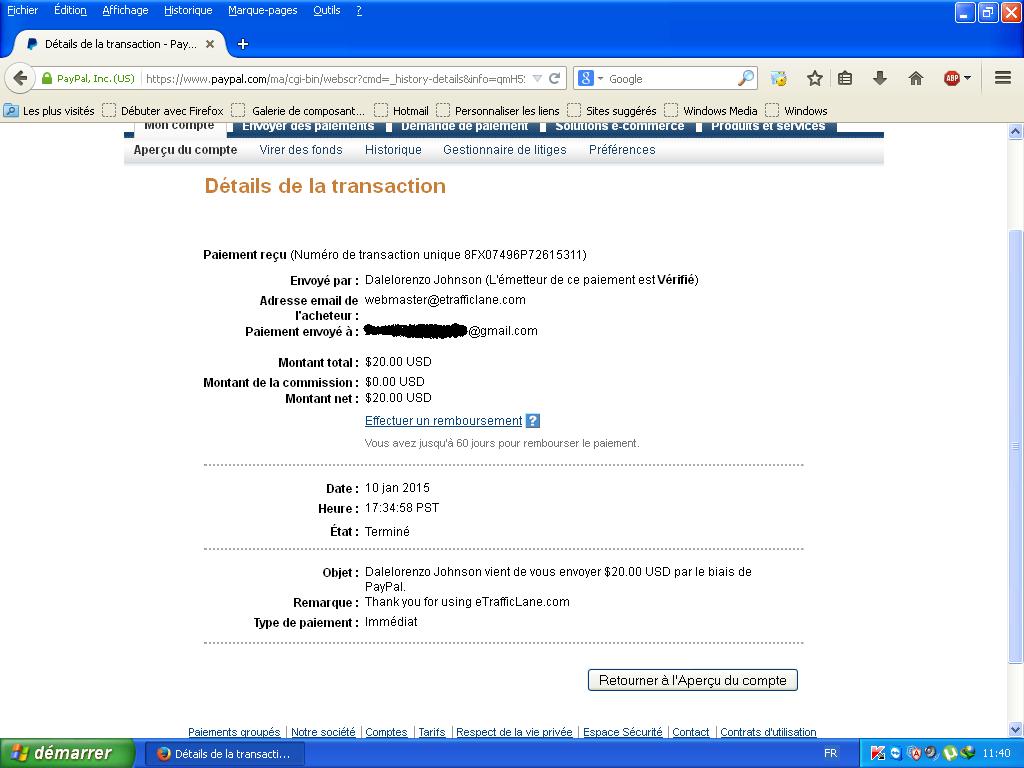Open the Google search engine selector
Image resolution: width=1024 pixels, height=768 pixels.
(590, 78)
